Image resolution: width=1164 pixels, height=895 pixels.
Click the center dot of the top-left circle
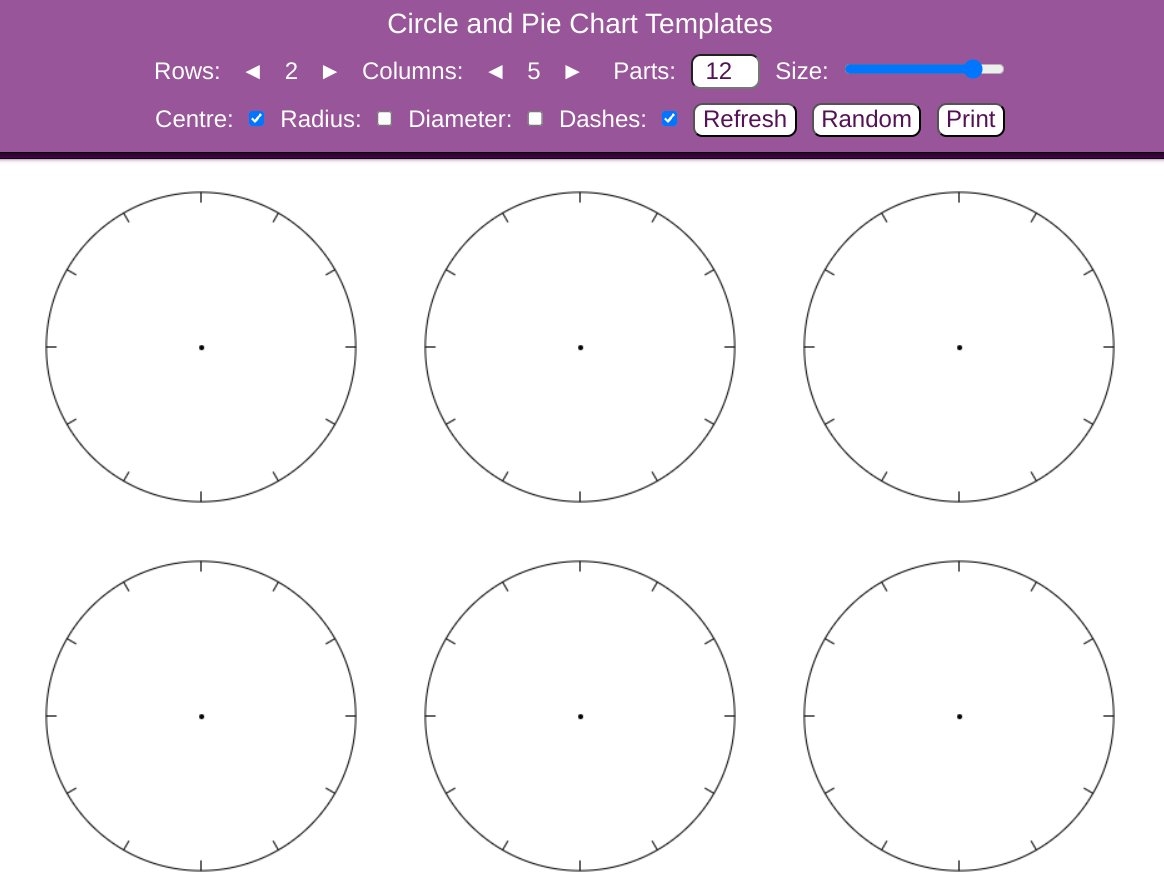(x=201, y=347)
